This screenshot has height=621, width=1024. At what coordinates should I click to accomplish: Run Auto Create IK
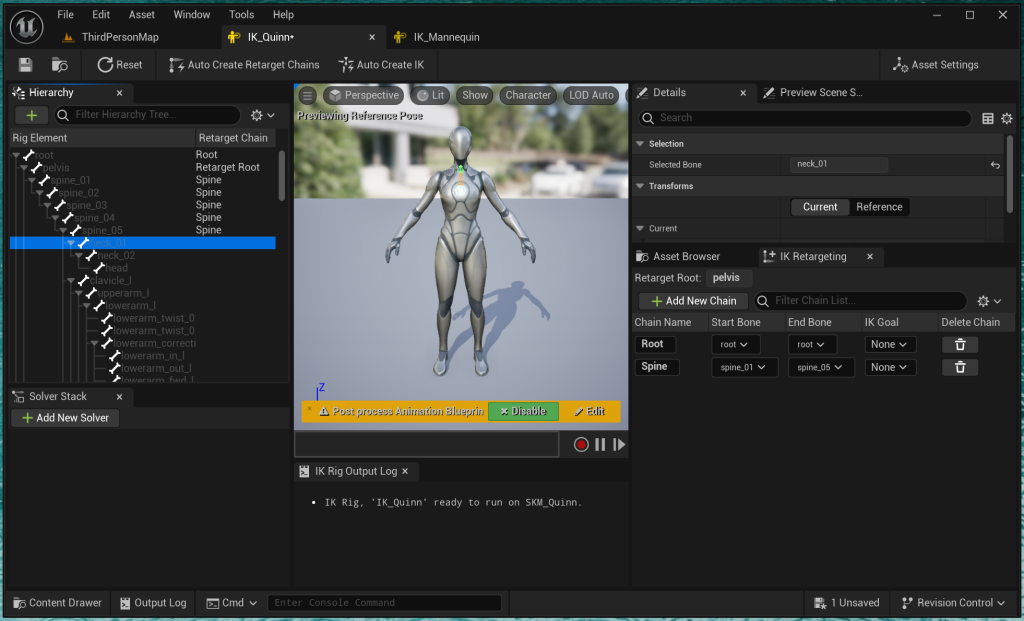(381, 65)
